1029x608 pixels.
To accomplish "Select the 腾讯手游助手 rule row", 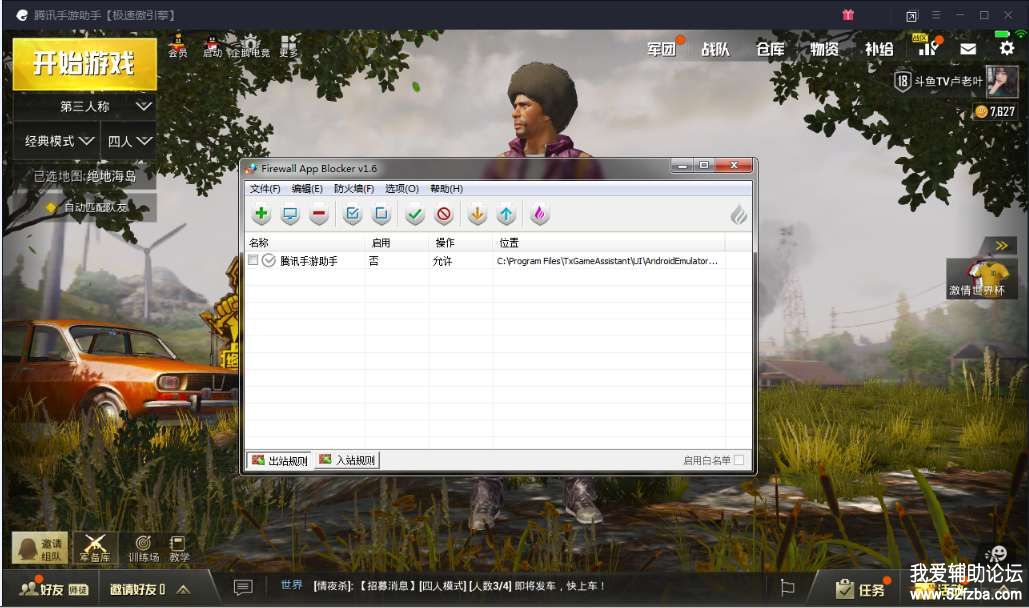I will coord(485,261).
